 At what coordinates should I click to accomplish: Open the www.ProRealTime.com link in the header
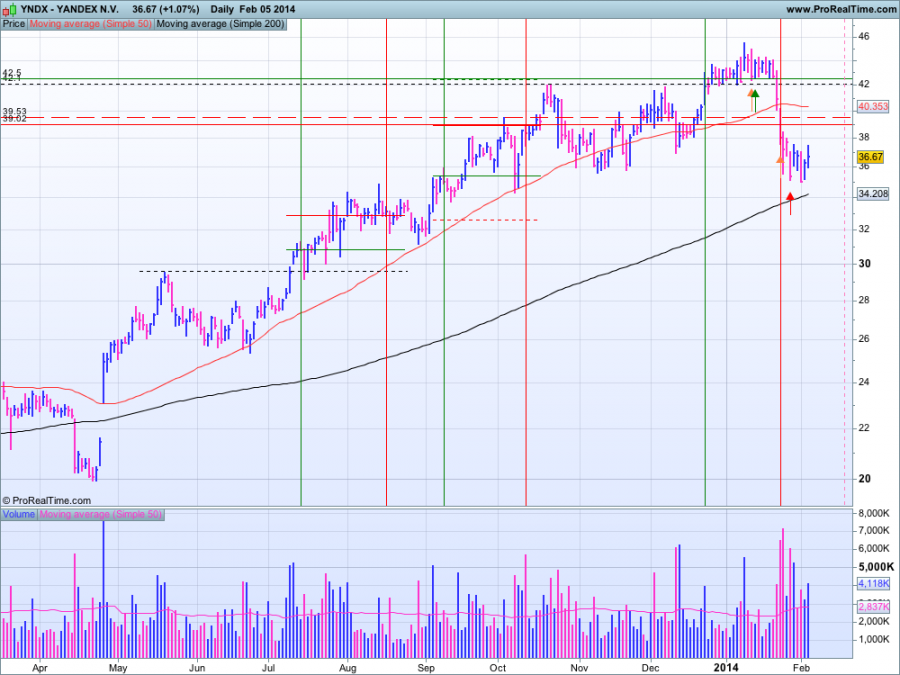point(841,9)
